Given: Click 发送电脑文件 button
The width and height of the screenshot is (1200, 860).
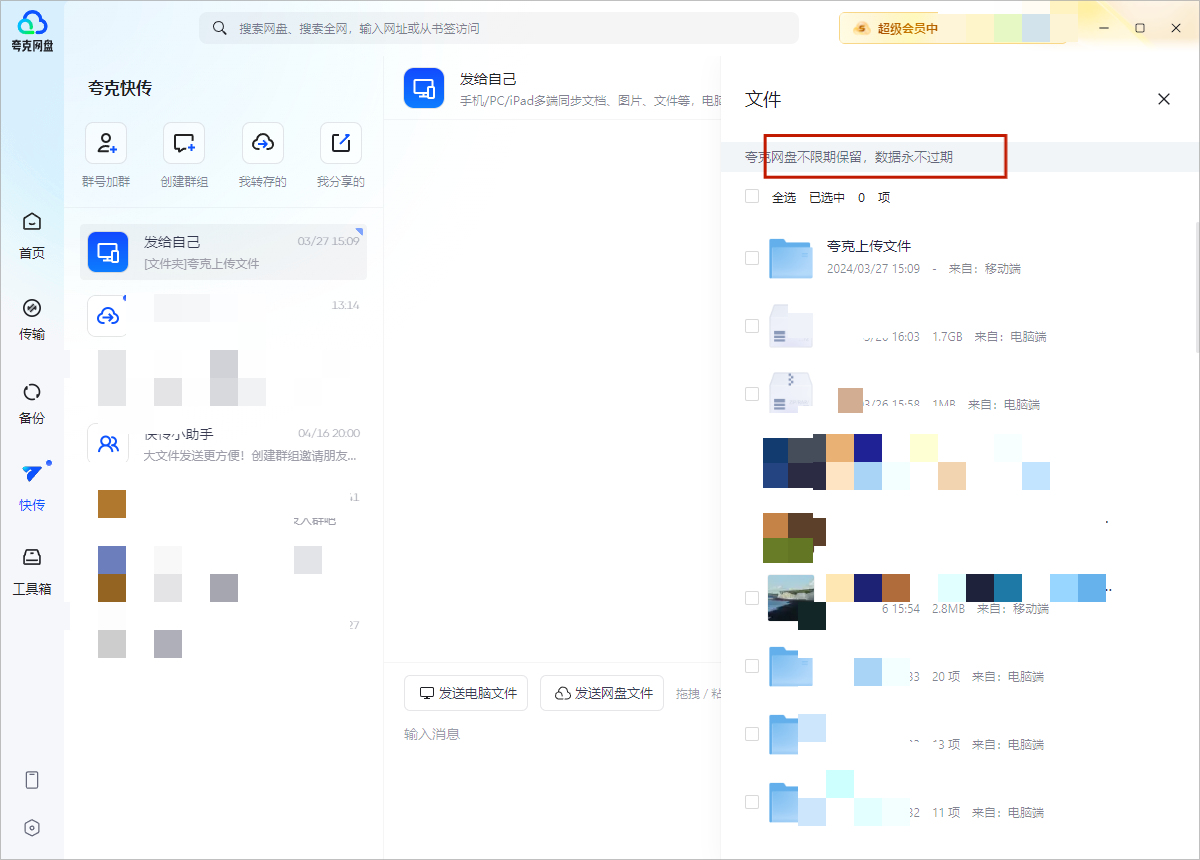Looking at the screenshot, I should 468,693.
